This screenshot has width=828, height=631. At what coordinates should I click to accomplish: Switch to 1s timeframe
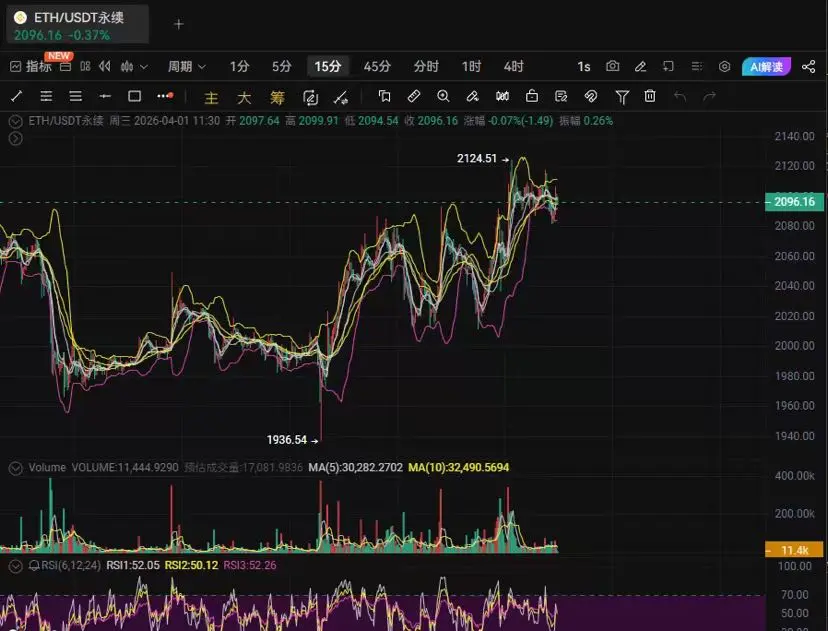click(x=584, y=67)
